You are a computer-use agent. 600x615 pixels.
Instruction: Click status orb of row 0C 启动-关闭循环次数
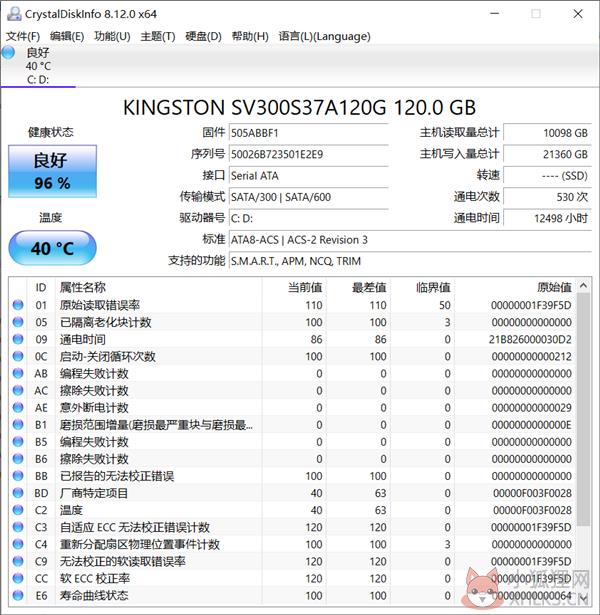18,356
